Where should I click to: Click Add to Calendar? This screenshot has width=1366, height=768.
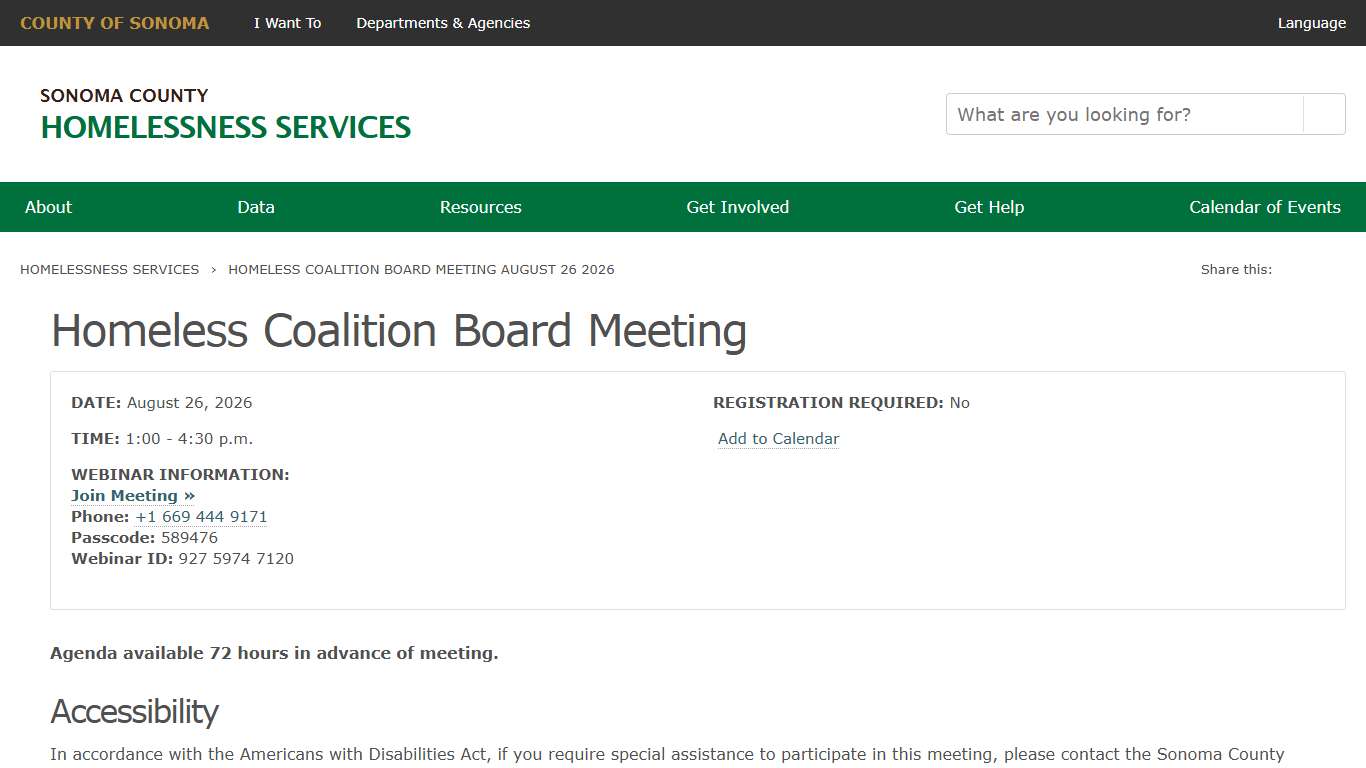point(778,438)
